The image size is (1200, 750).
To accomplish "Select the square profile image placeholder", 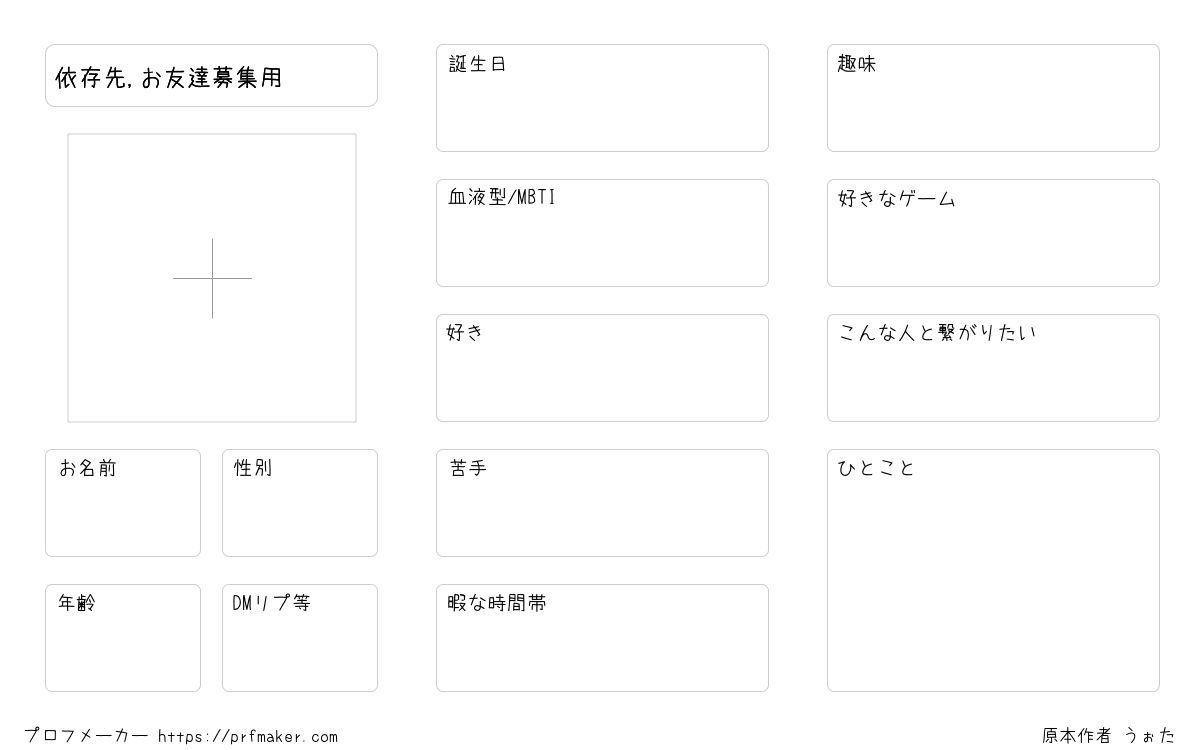I will [x=212, y=278].
